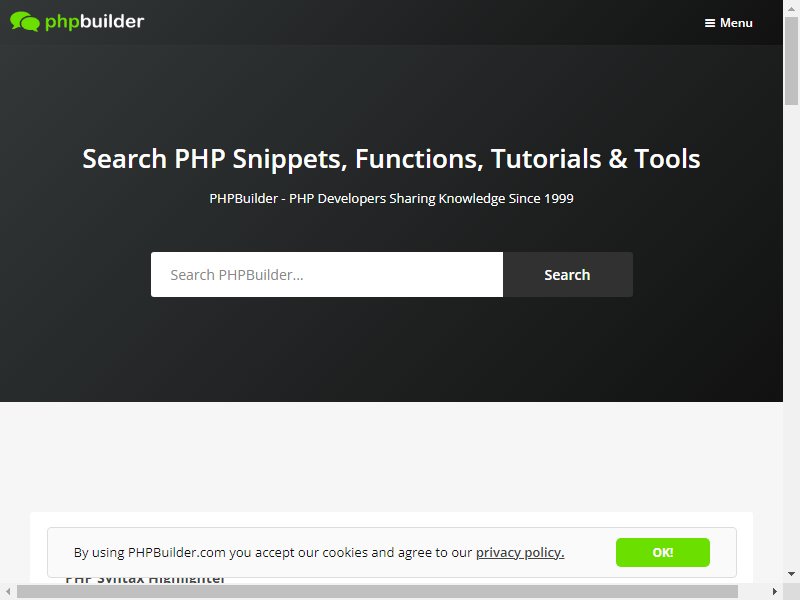Click the Search button
This screenshot has width=800, height=600.
pyautogui.click(x=568, y=274)
